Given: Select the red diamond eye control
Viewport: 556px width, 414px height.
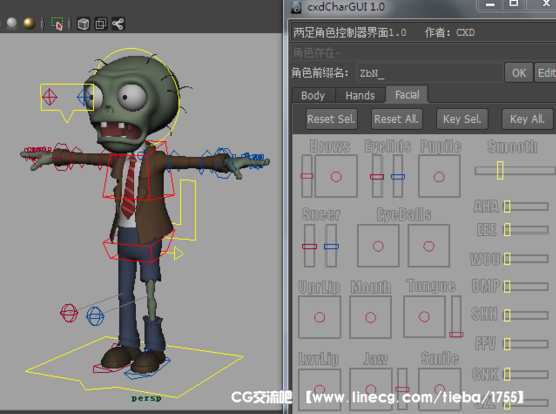Looking at the screenshot, I should pos(49,97).
